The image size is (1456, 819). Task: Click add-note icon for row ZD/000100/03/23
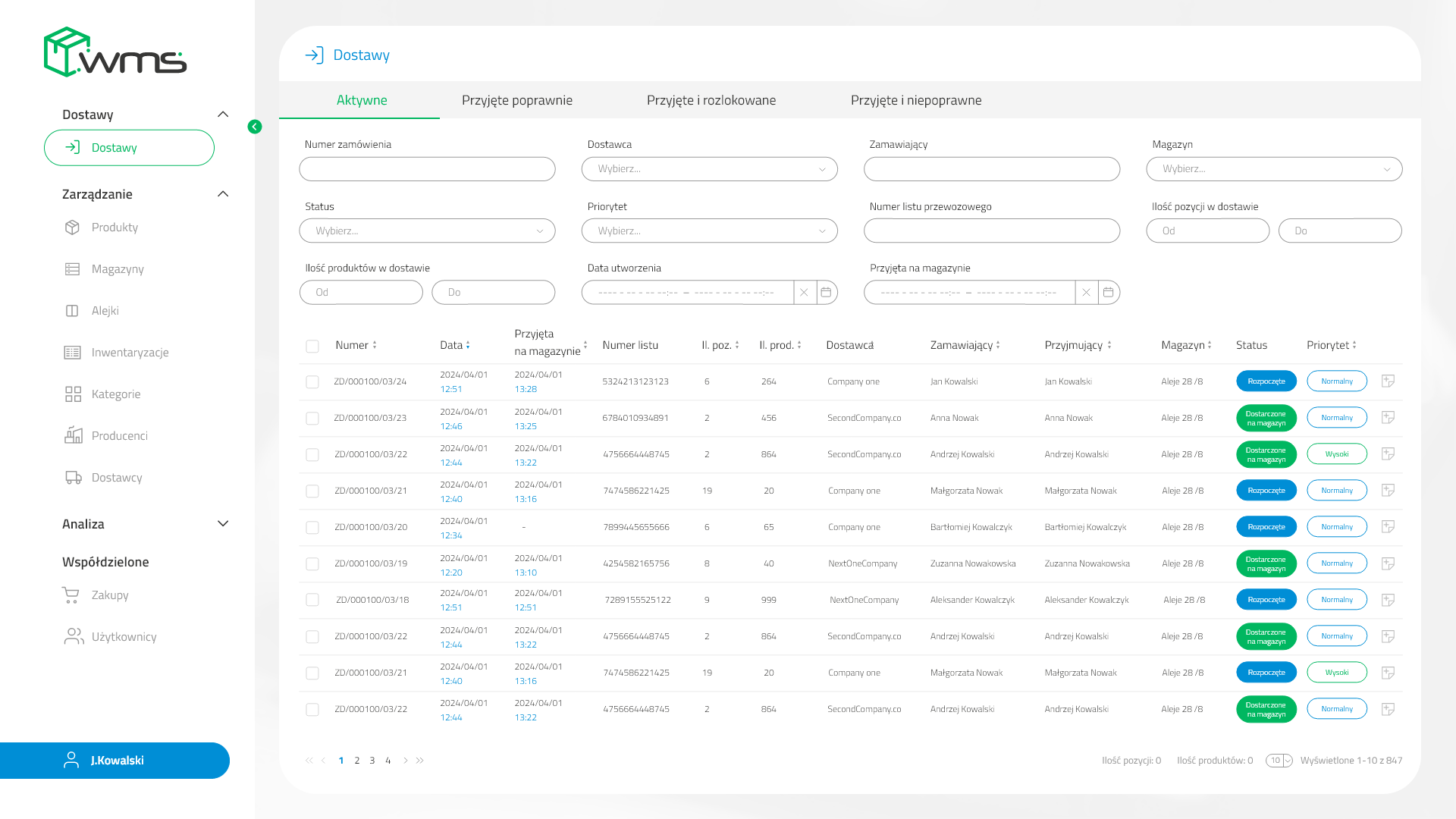tap(1388, 418)
